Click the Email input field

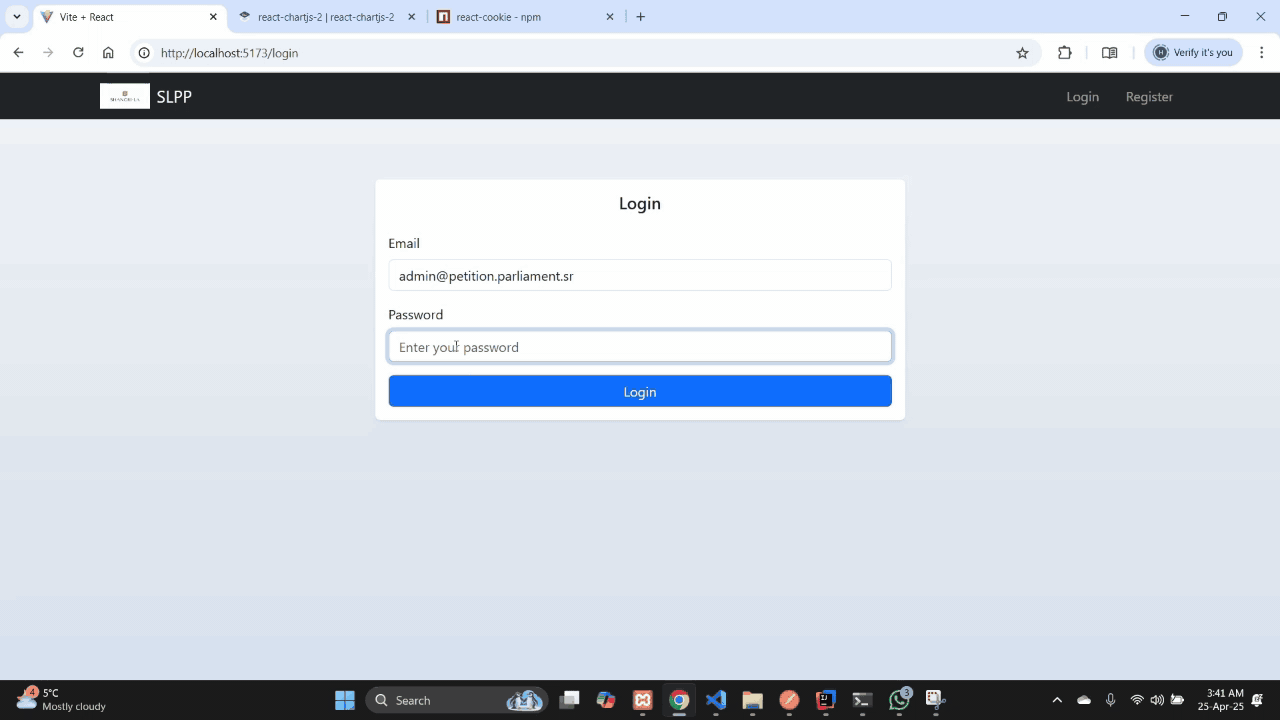[x=640, y=276]
